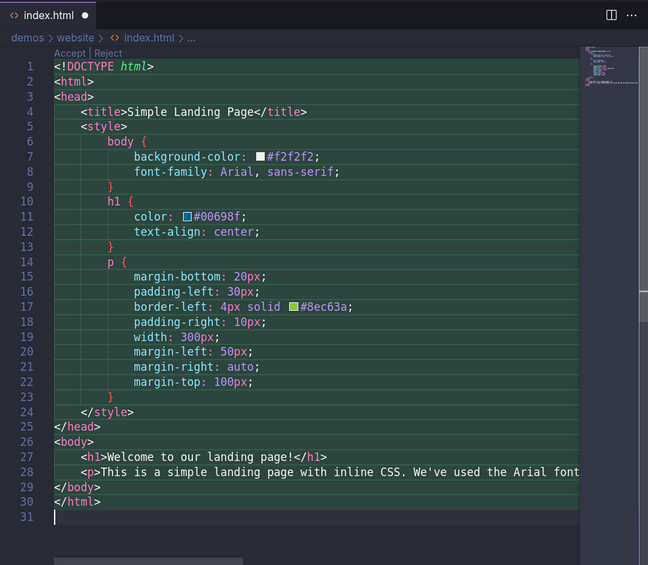Image resolution: width=648 pixels, height=565 pixels.
Task: Click the 'padding-right' property
Action: click(x=177, y=322)
